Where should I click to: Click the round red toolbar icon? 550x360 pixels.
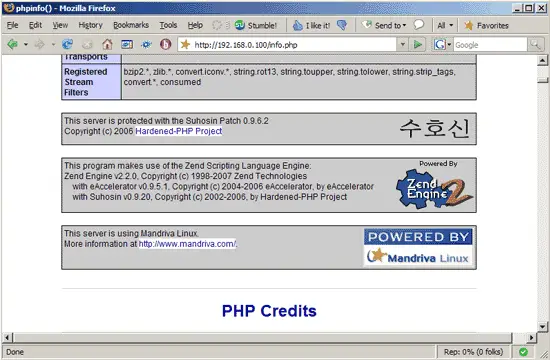(x=166, y=44)
